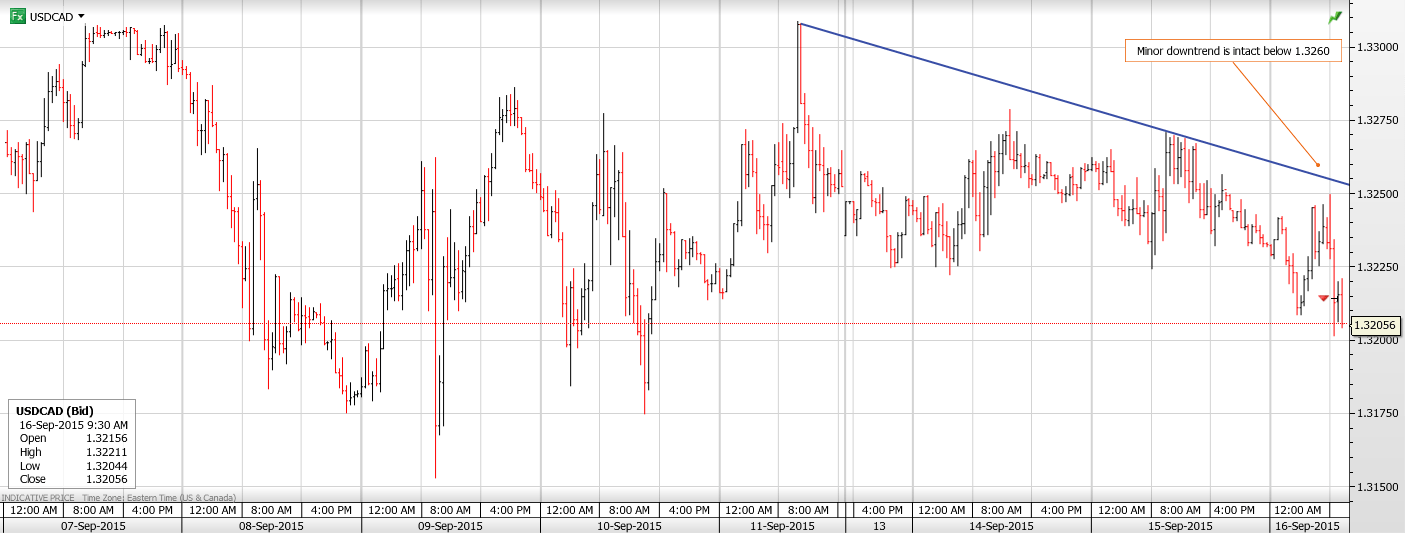Click the orange dot at annotation arrow tip

[1318, 165]
